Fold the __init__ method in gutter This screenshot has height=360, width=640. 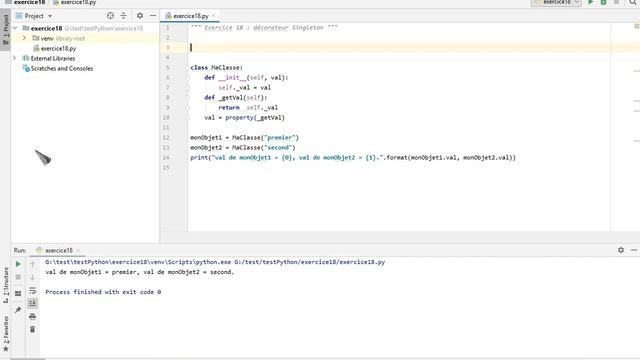(x=188, y=77)
